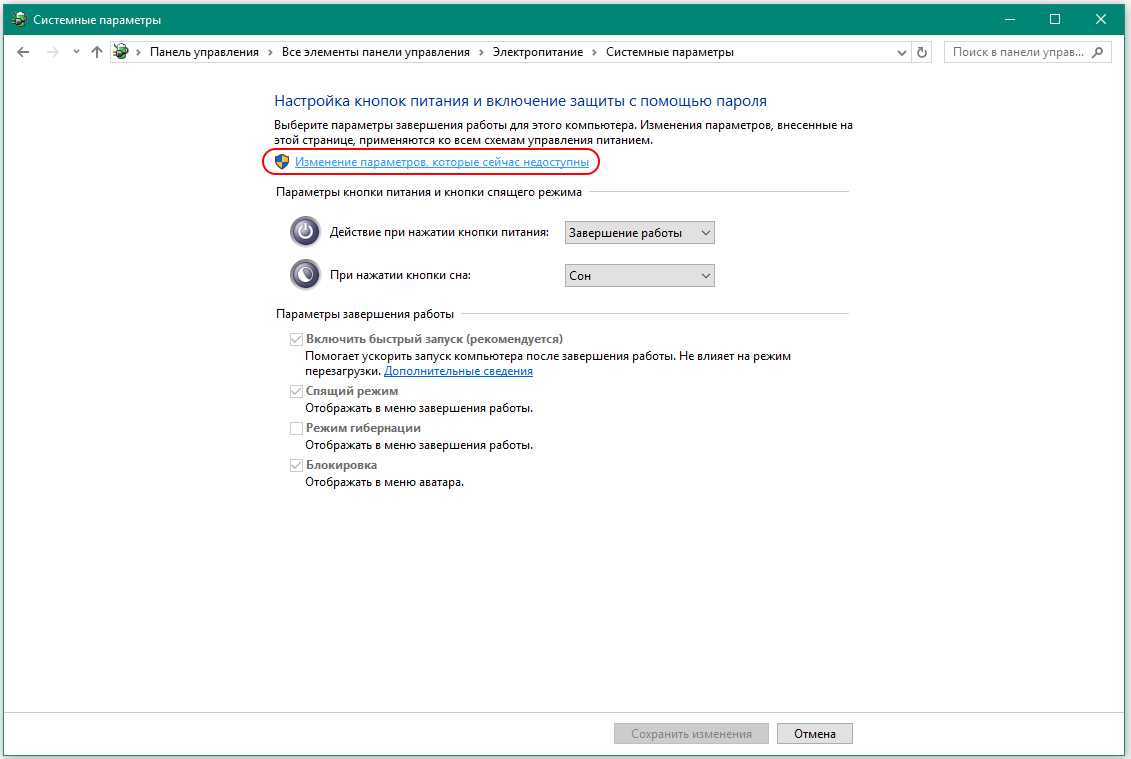
Task: Expand chevron after 'Электропитание' breadcrumb
Action: click(594, 52)
